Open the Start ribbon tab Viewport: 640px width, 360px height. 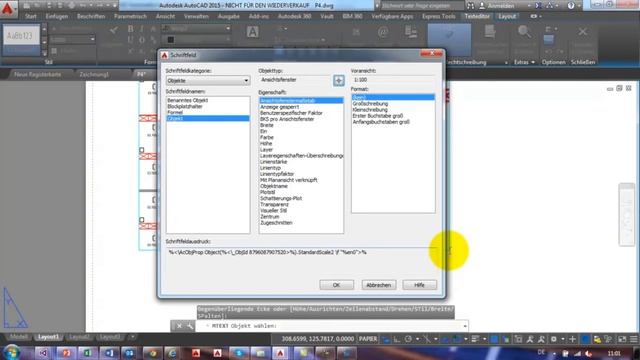click(31, 16)
